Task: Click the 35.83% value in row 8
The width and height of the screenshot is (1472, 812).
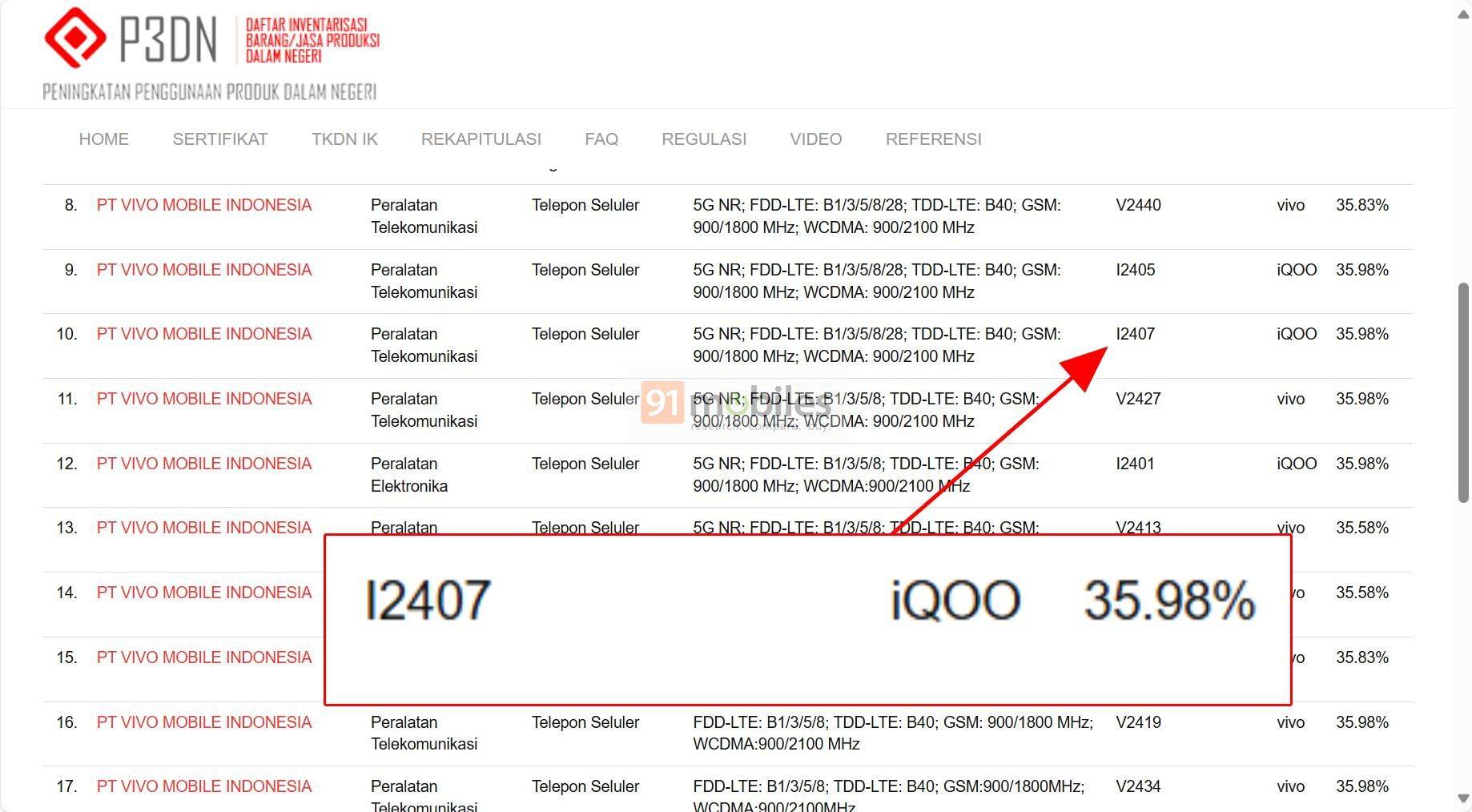Action: tap(1362, 205)
